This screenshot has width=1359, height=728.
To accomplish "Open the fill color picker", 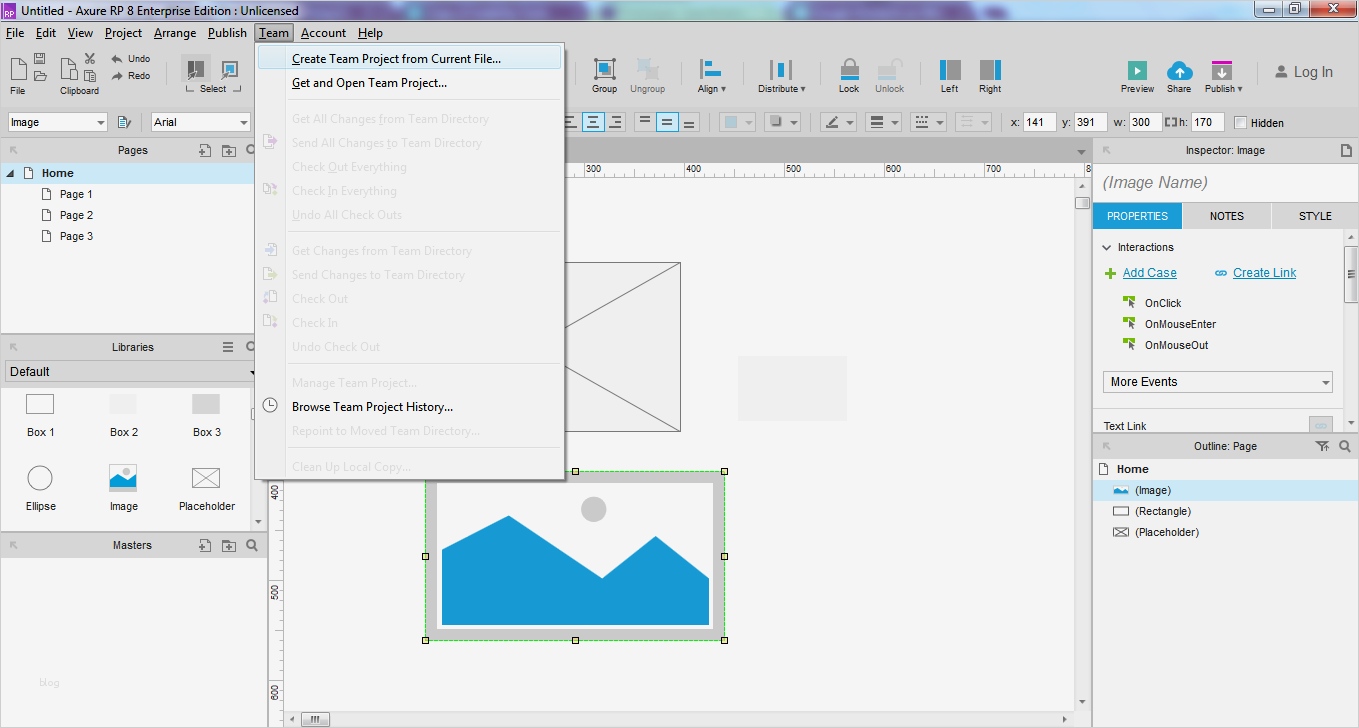I will point(737,122).
